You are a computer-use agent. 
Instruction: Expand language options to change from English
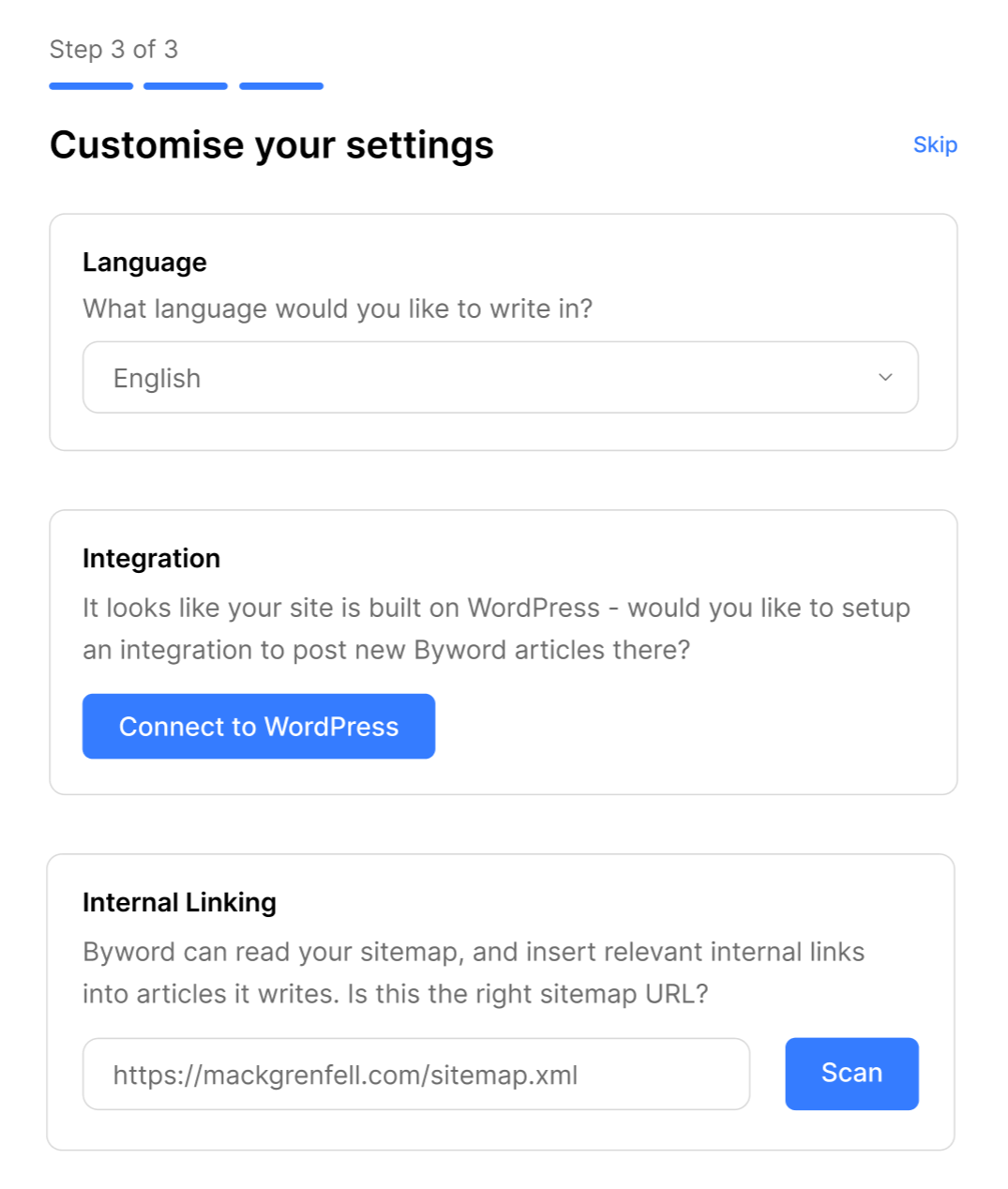[500, 377]
